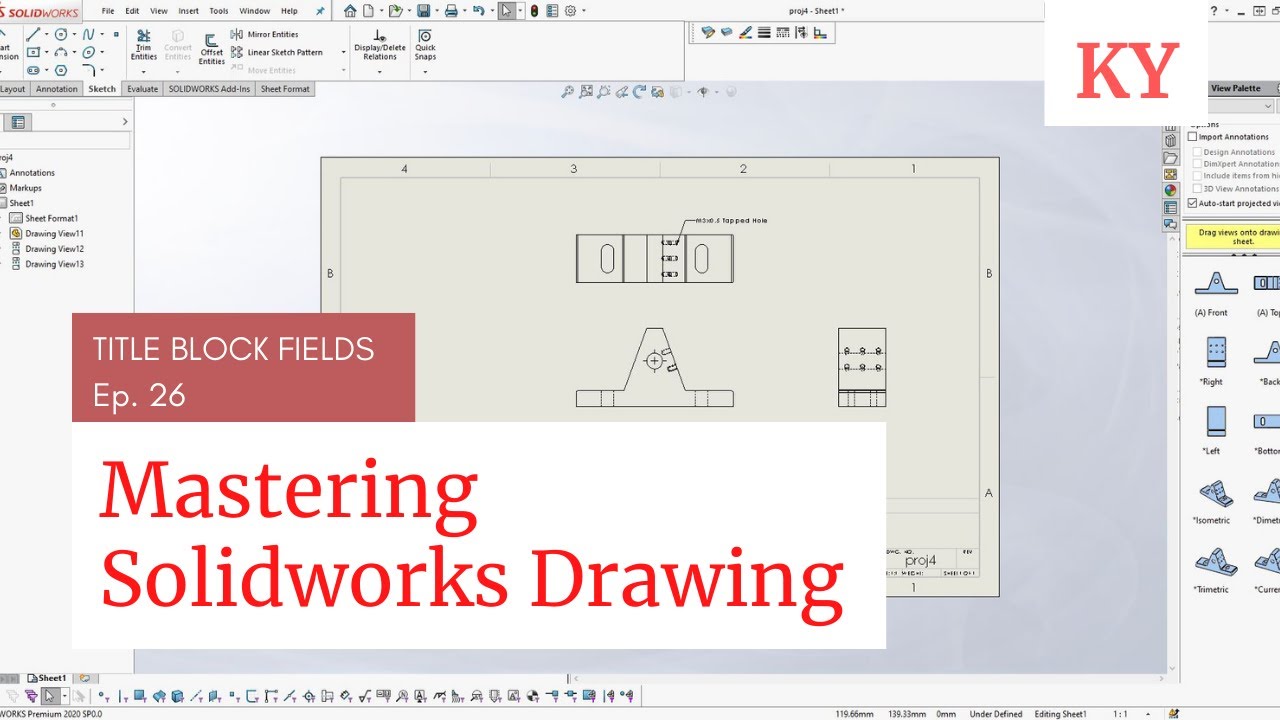Switch to the Sheet Format tab
The height and width of the screenshot is (720, 1280).
tap(285, 89)
